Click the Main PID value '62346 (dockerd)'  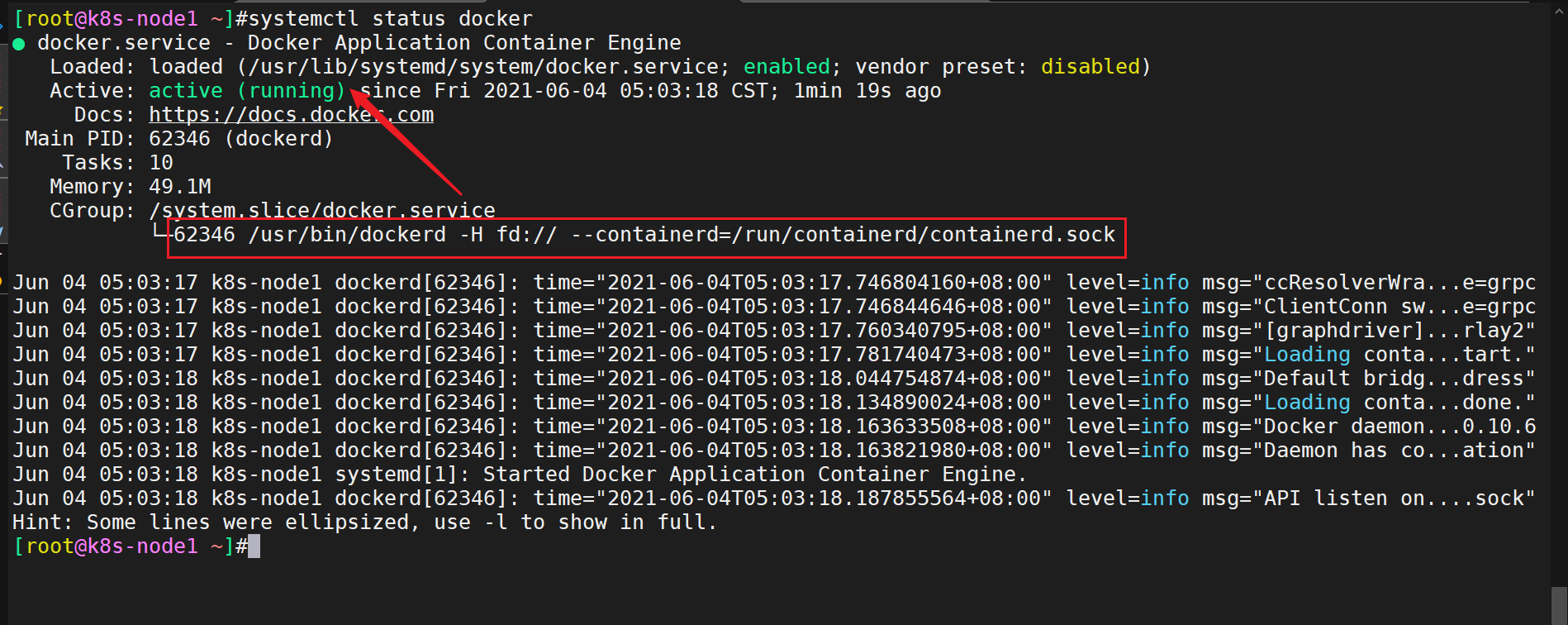[240, 138]
